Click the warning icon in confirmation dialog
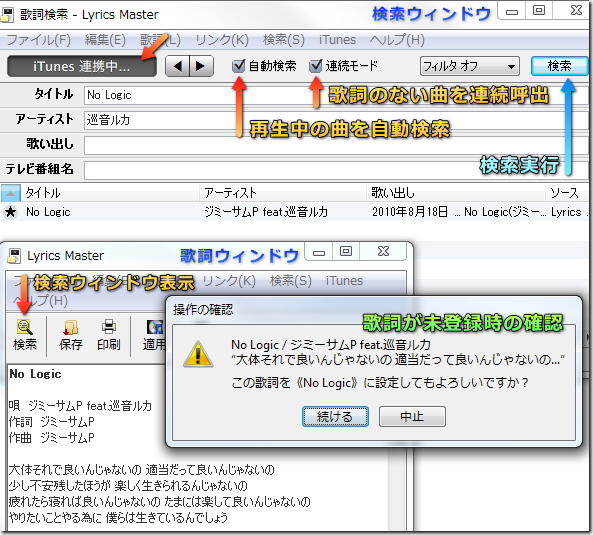This screenshot has height=535, width=593. tap(198, 354)
